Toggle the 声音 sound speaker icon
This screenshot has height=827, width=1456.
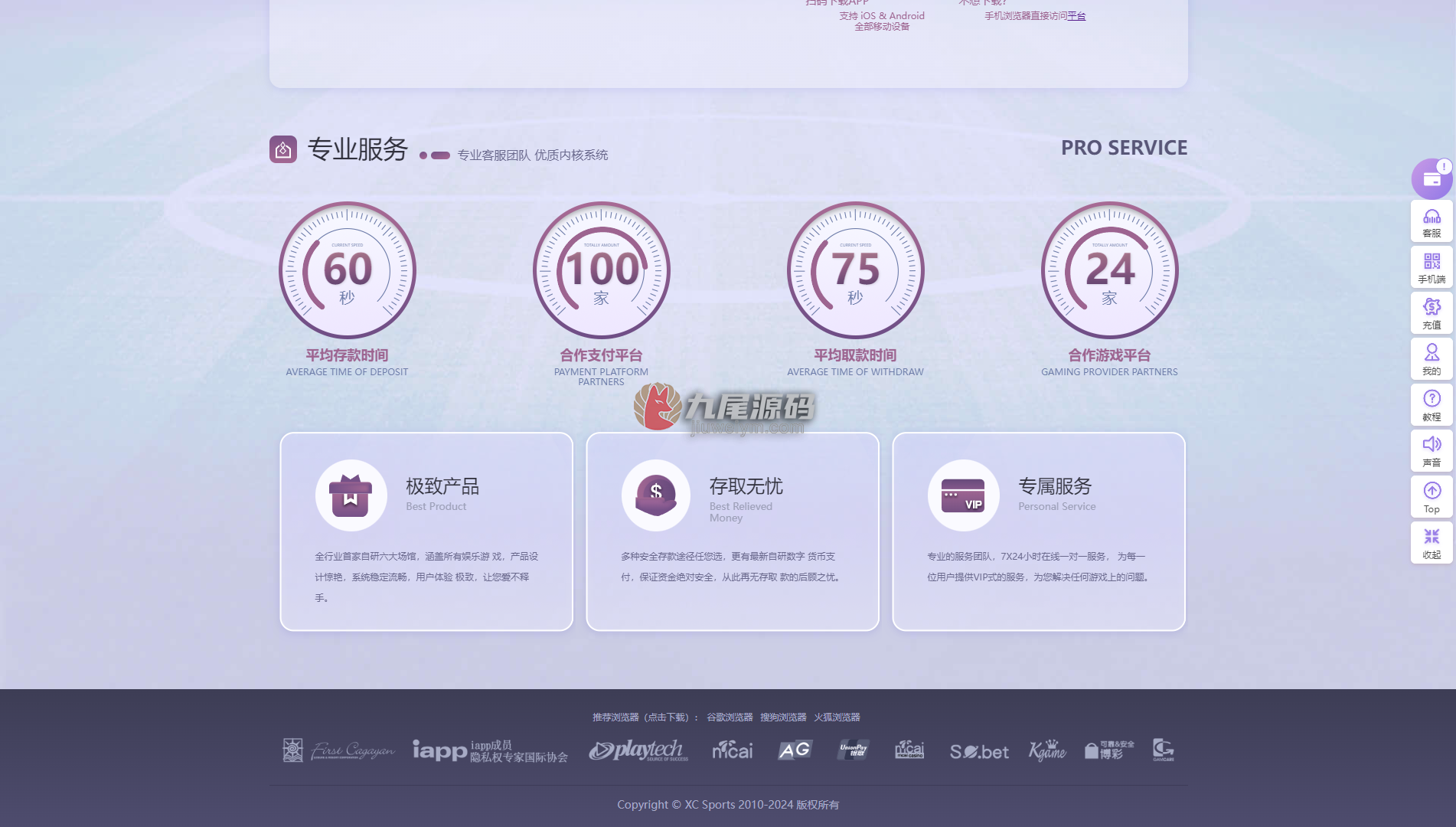[1432, 452]
